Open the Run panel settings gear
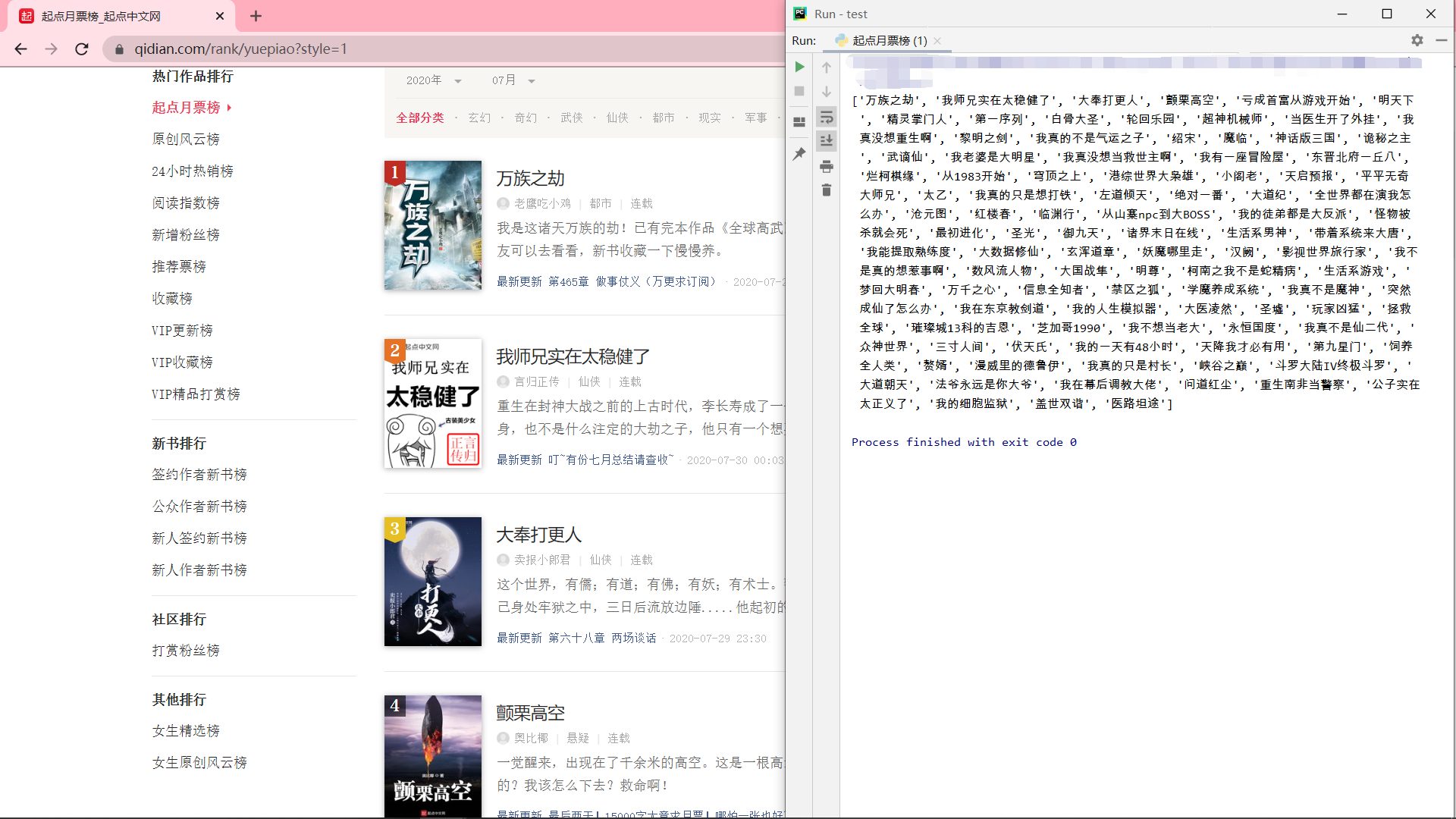1456x819 pixels. (1417, 40)
